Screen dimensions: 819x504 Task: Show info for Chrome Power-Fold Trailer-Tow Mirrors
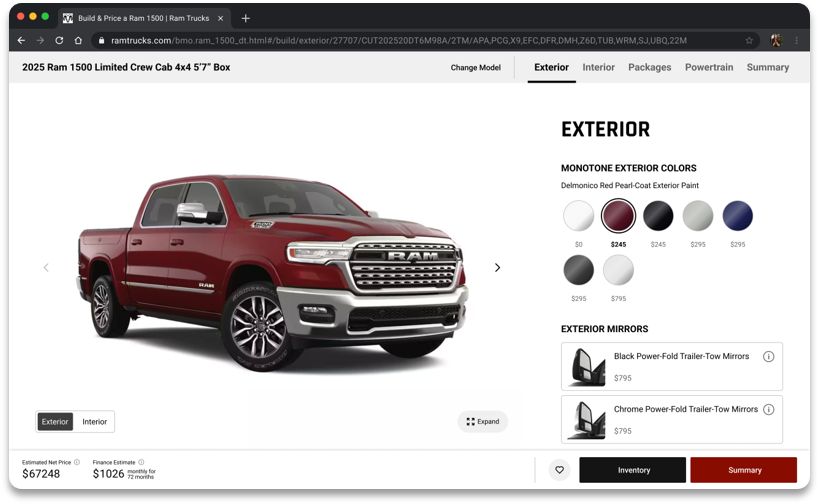pyautogui.click(x=768, y=409)
